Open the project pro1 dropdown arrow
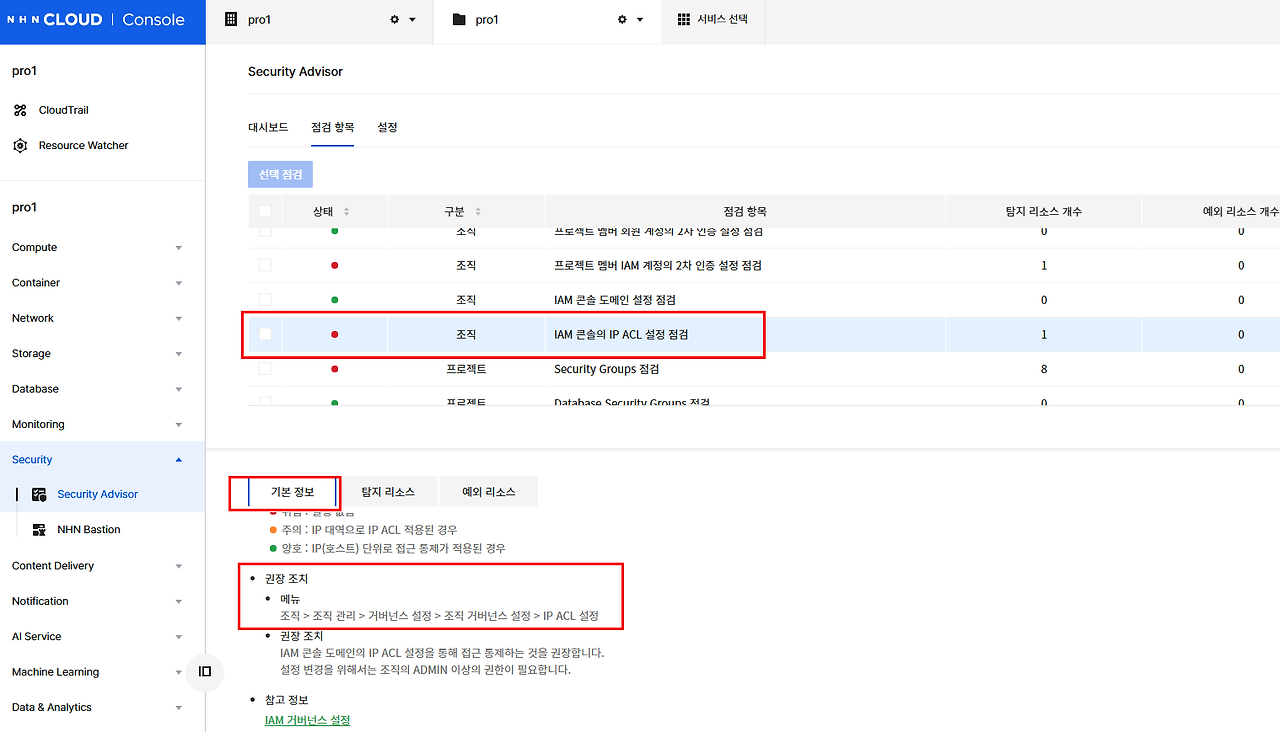 [640, 20]
